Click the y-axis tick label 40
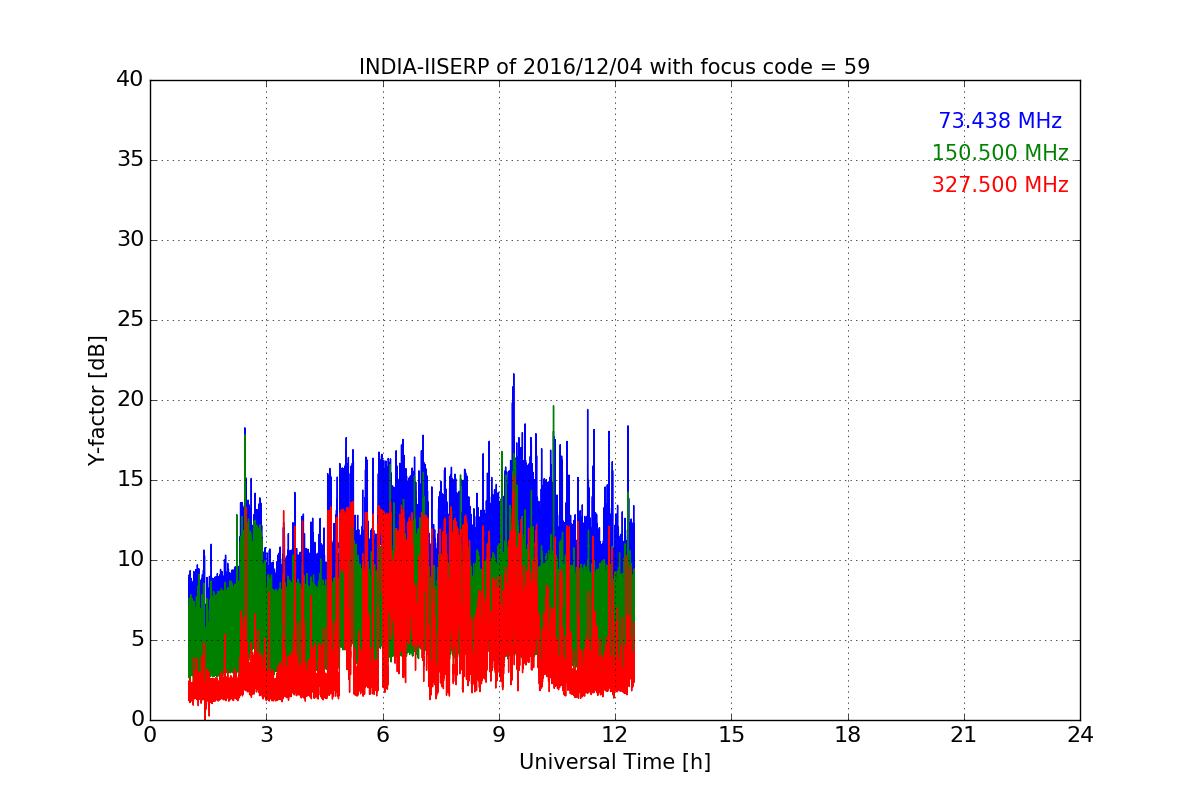This screenshot has width=1200, height=800. click(x=130, y=80)
